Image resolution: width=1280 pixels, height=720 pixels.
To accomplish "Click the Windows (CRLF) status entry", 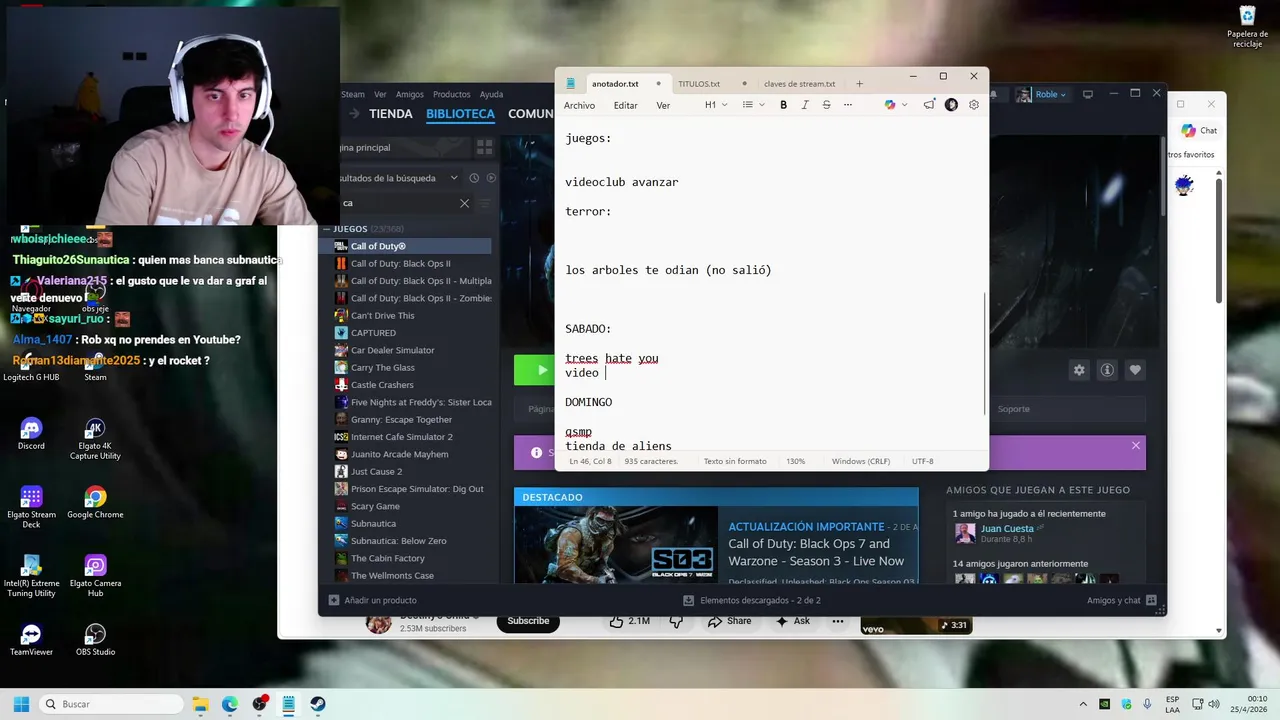I will (861, 461).
